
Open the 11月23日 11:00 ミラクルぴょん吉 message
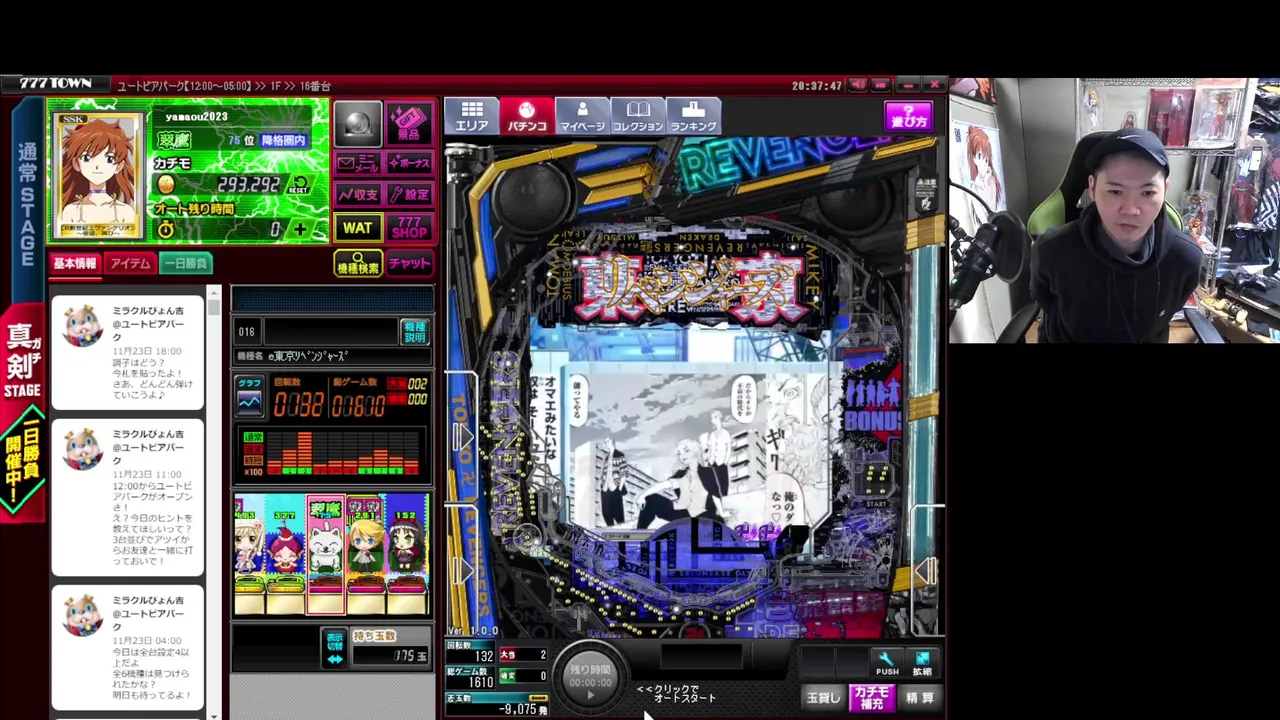coord(127,497)
